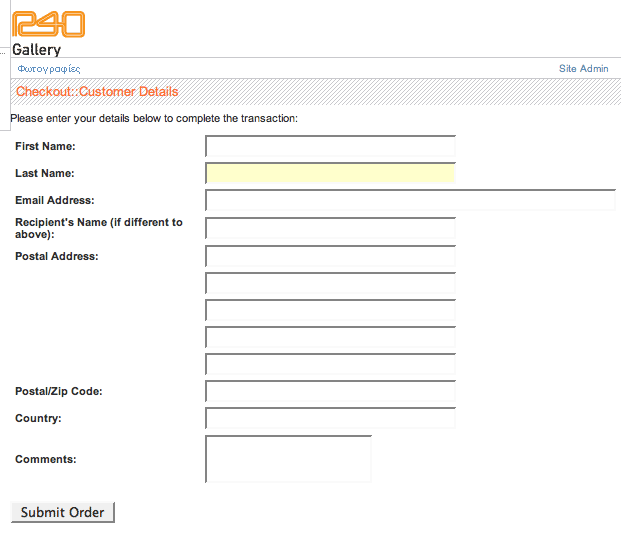The image size is (630, 538).
Task: Click the Email Address label
Action: click(x=55, y=201)
